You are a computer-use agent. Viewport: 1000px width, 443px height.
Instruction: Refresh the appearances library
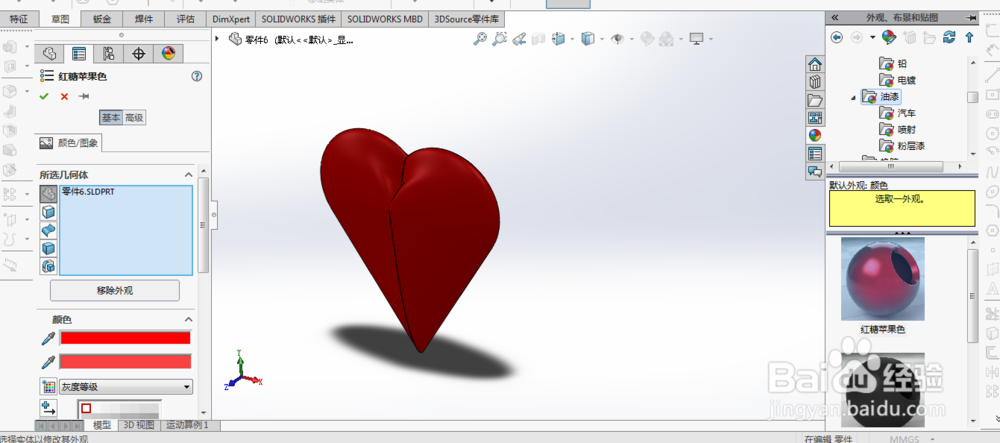[950, 38]
